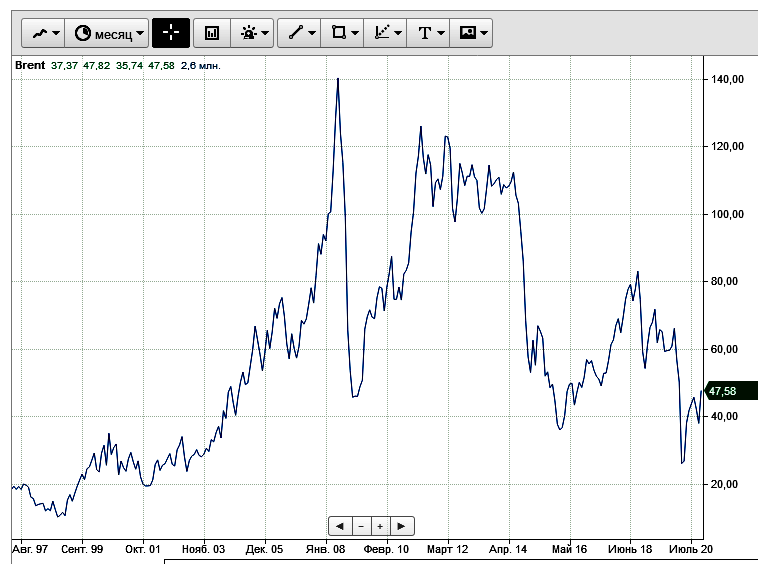Click the 140,00 price axis label
This screenshot has width=758, height=564.
(x=727, y=79)
